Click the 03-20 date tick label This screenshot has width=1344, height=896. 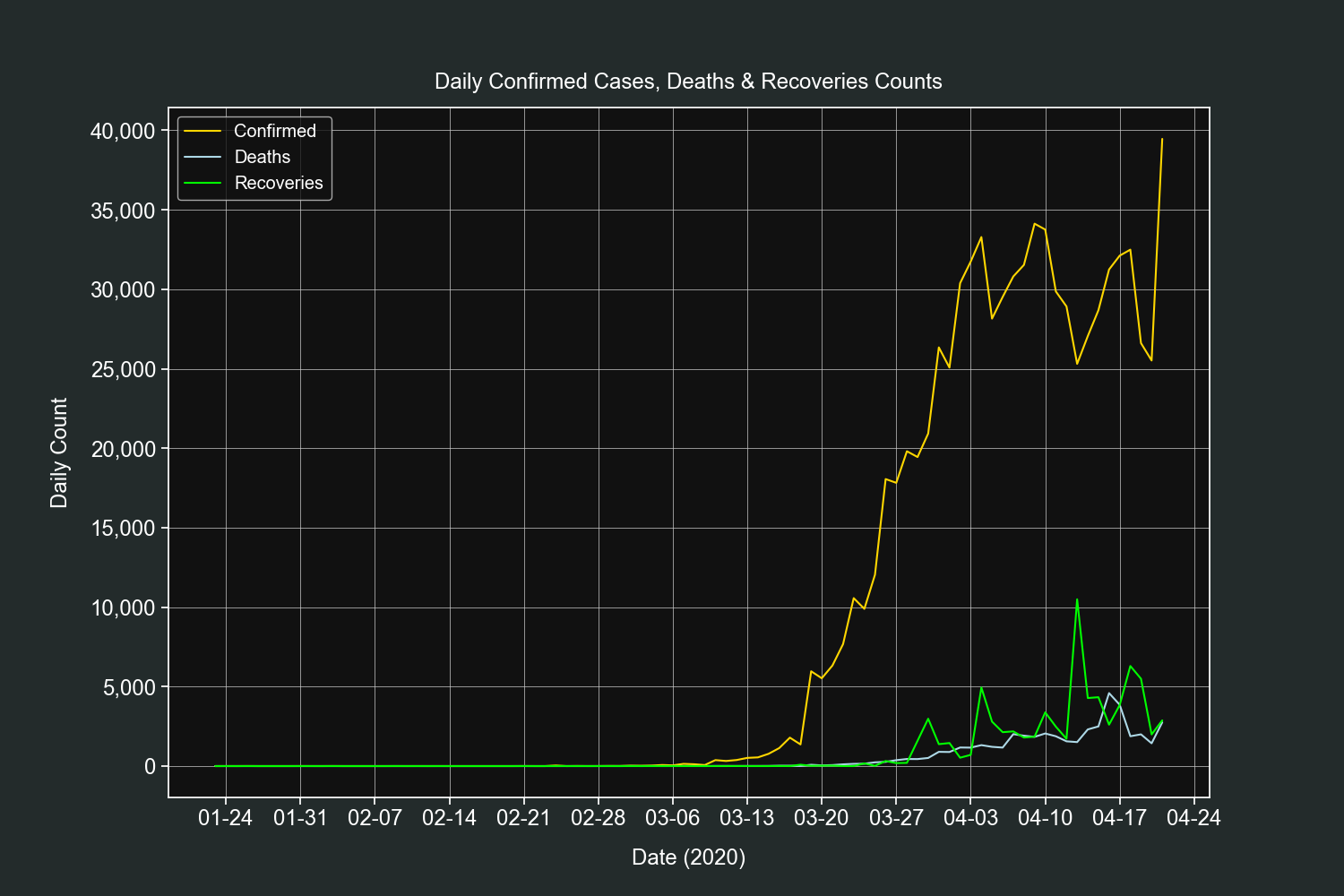click(822, 818)
